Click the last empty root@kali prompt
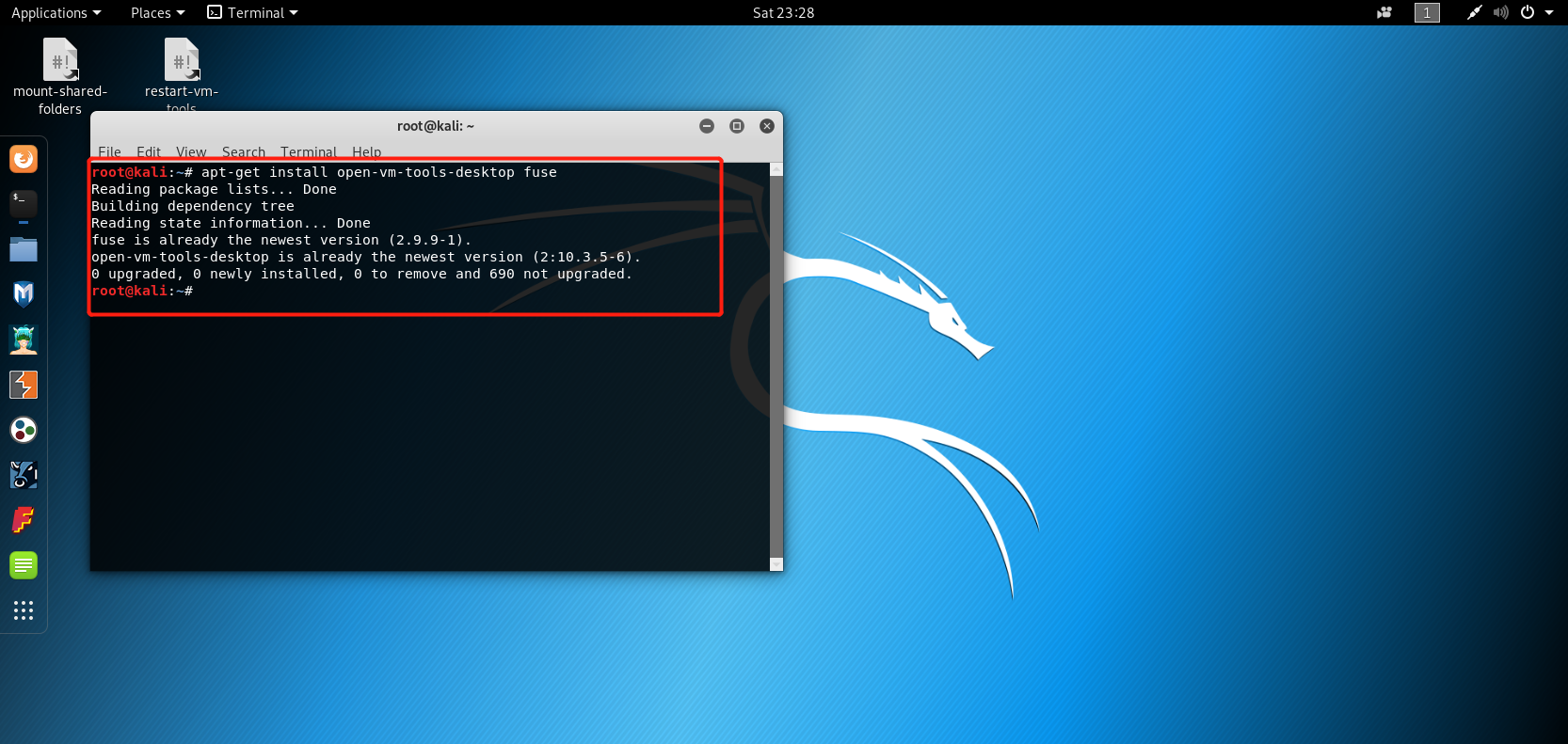 coord(142,291)
